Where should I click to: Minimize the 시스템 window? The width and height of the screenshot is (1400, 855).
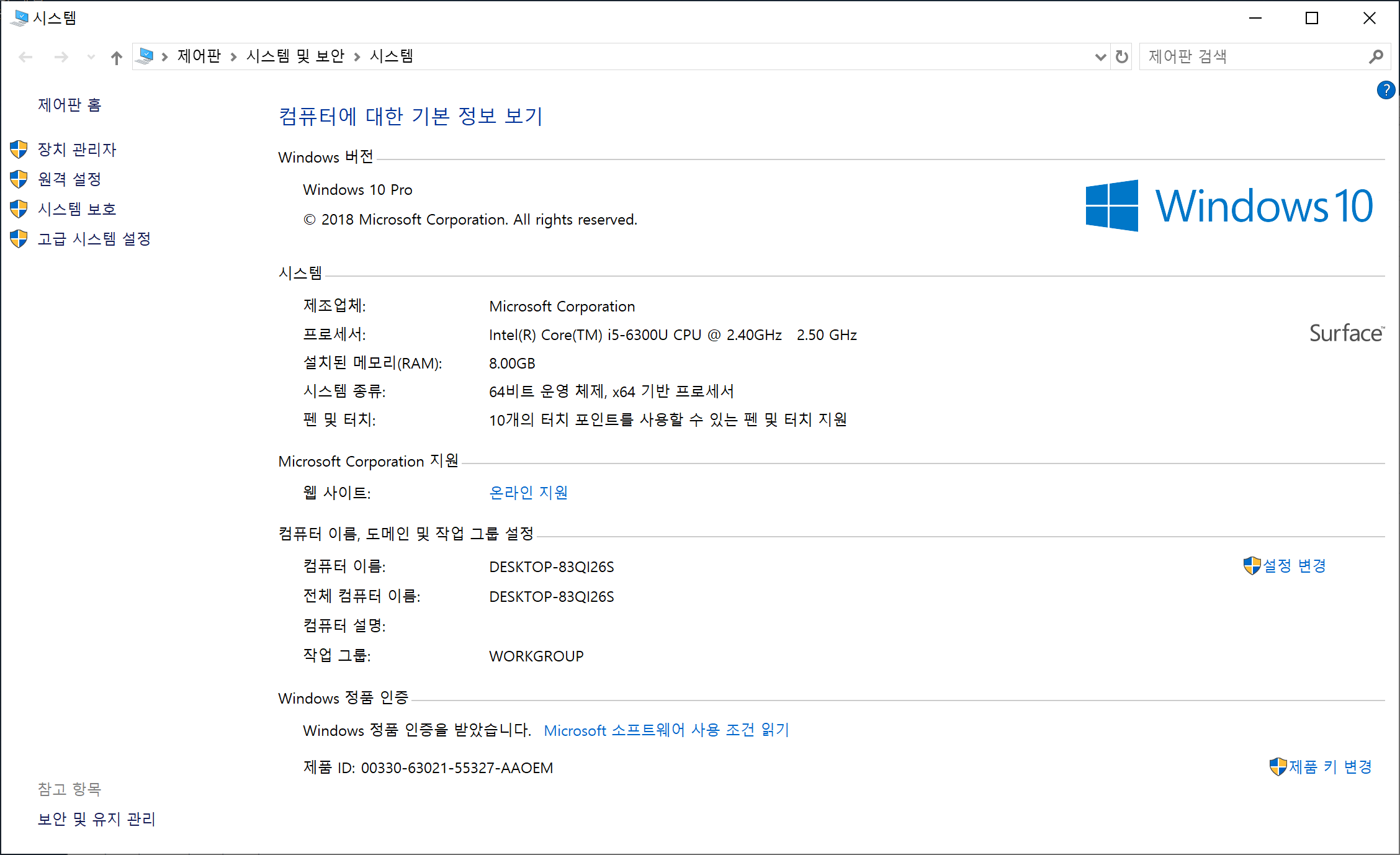(x=1255, y=18)
